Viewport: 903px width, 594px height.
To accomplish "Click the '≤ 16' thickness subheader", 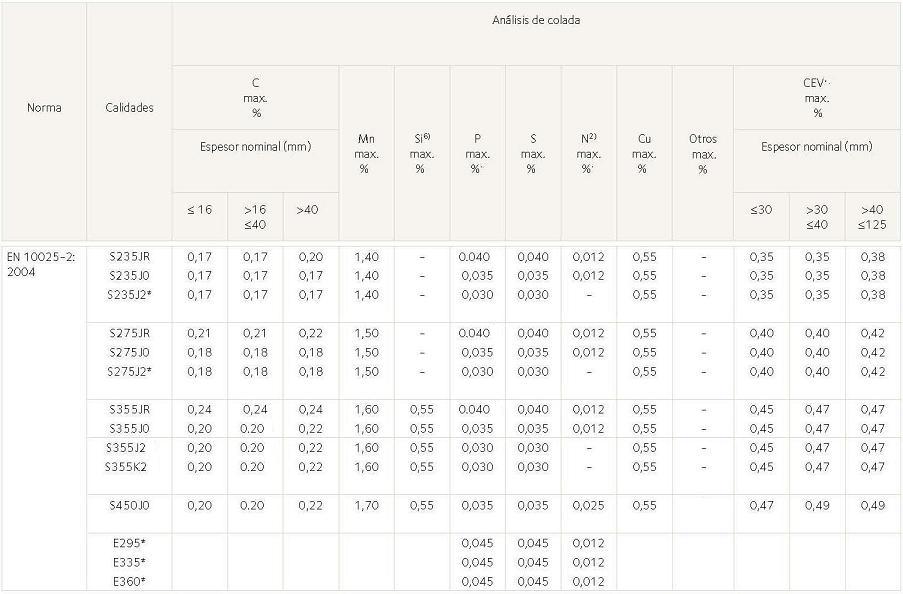I will (199, 210).
